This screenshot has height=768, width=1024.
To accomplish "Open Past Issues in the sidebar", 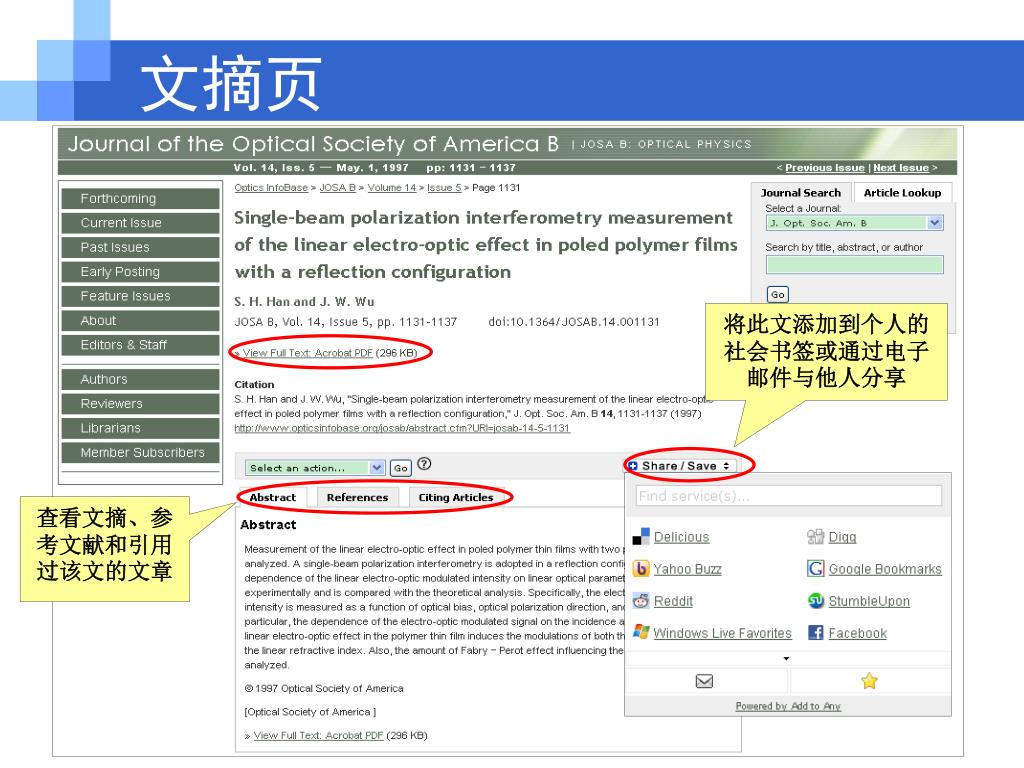I will pos(140,248).
